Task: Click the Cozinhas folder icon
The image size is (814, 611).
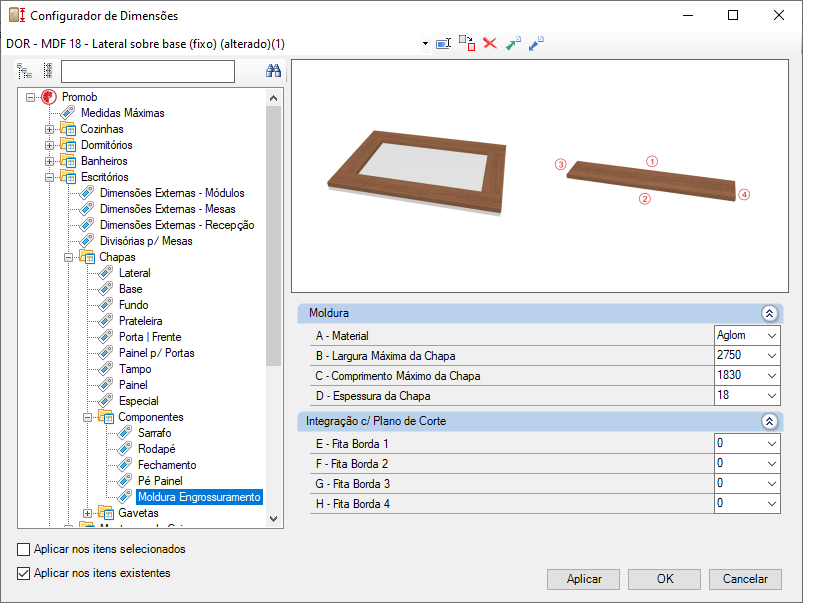Action: [68, 129]
